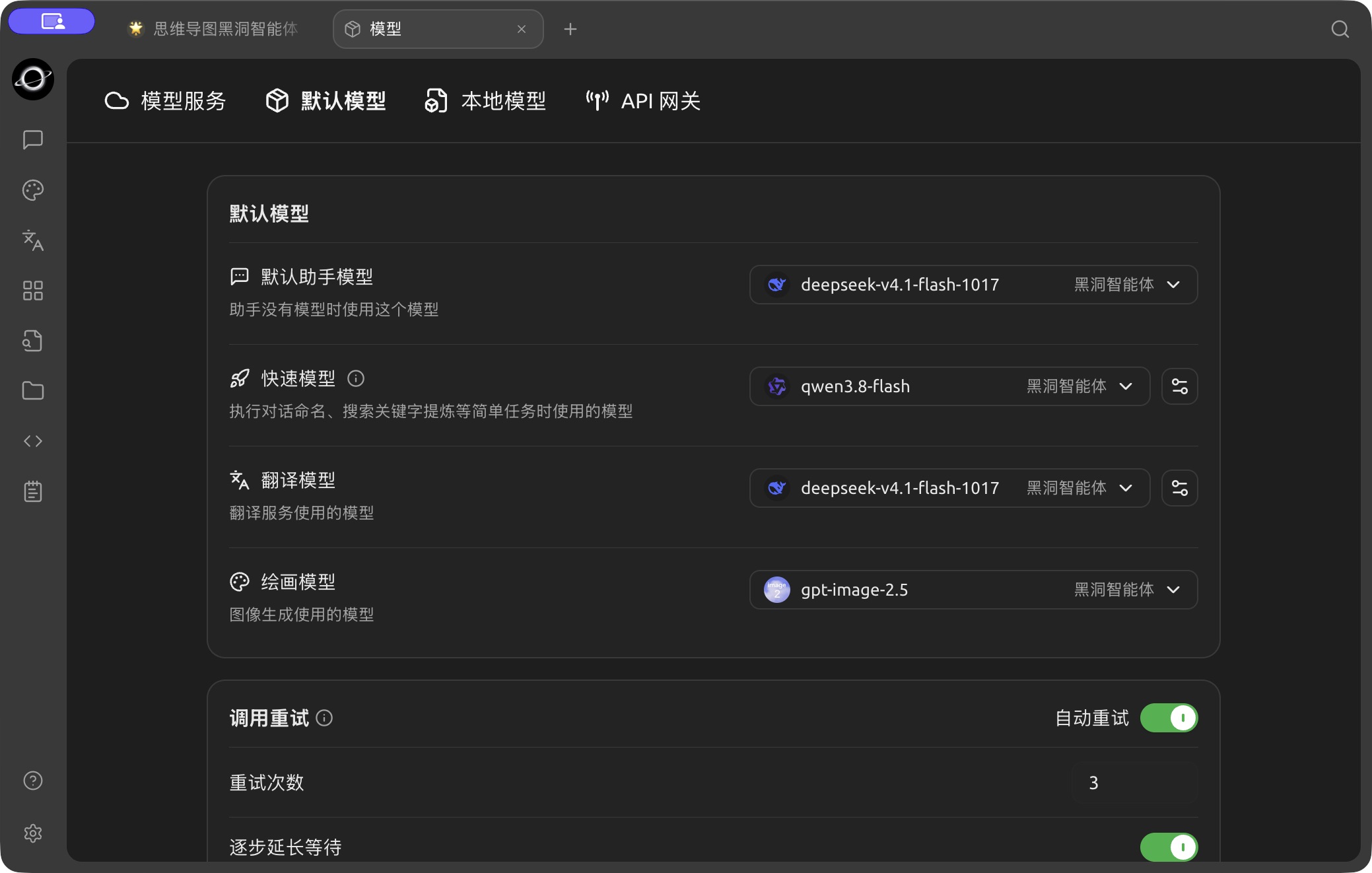
Task: Toggle the 自动重试 switch
Action: (1169, 718)
